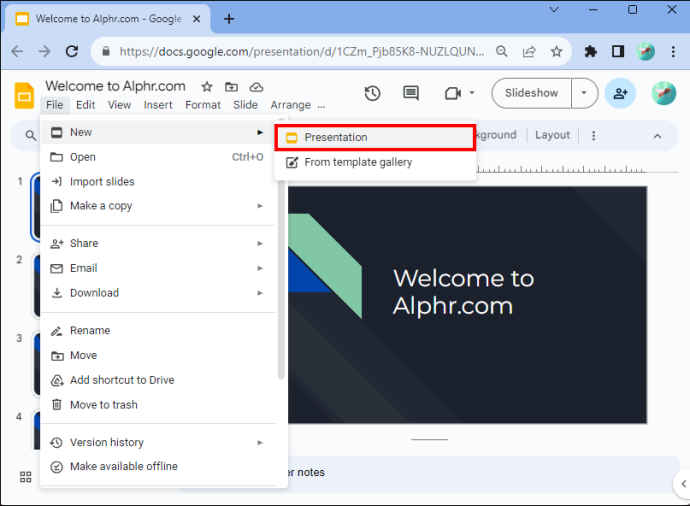Open the Format menu
This screenshot has width=690, height=506.
(x=202, y=105)
